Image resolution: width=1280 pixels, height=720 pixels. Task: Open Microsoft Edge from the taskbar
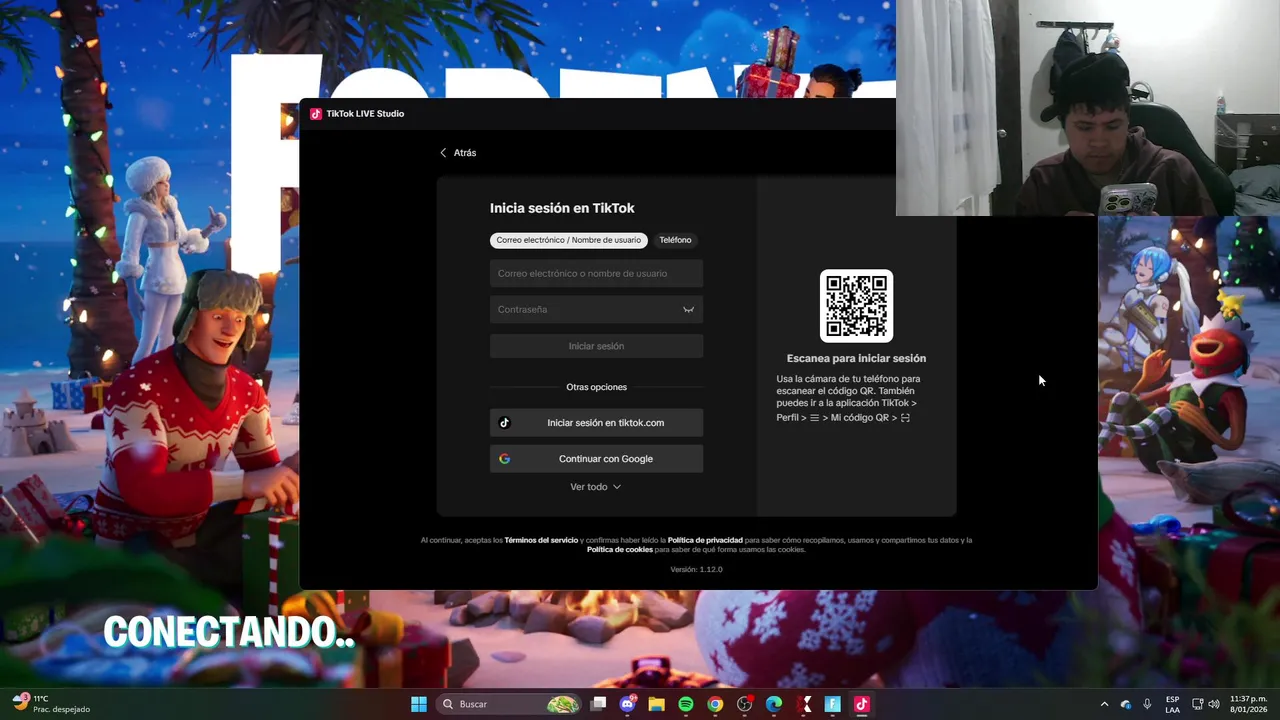pos(774,704)
